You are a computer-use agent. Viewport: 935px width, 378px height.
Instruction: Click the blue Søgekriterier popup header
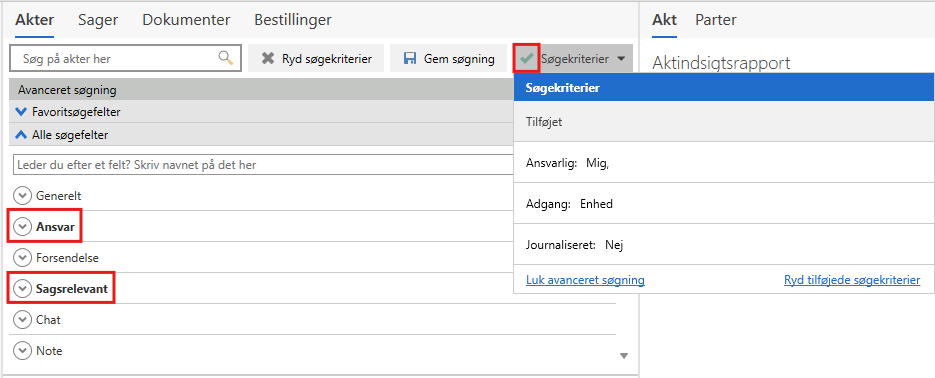pos(723,88)
